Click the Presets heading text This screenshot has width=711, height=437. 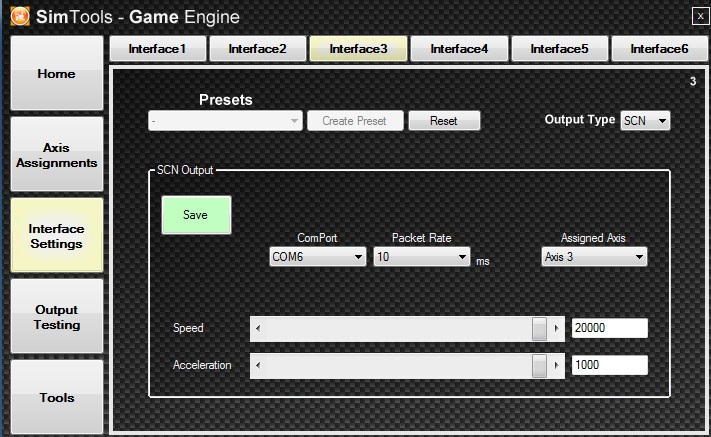click(226, 100)
